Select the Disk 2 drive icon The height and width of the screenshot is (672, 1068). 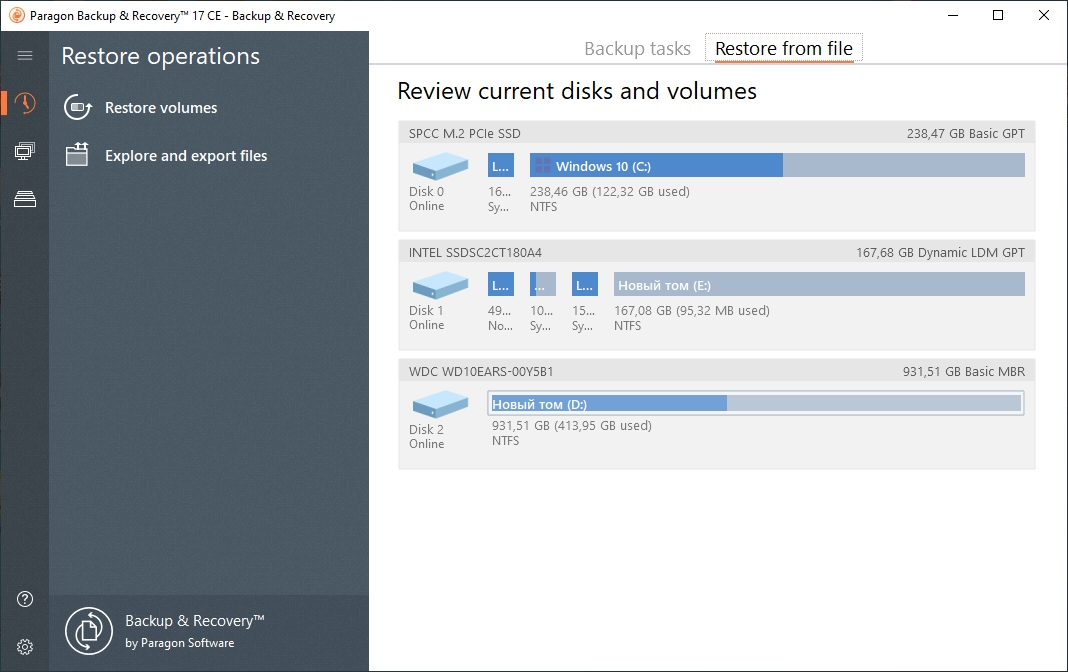click(x=440, y=404)
